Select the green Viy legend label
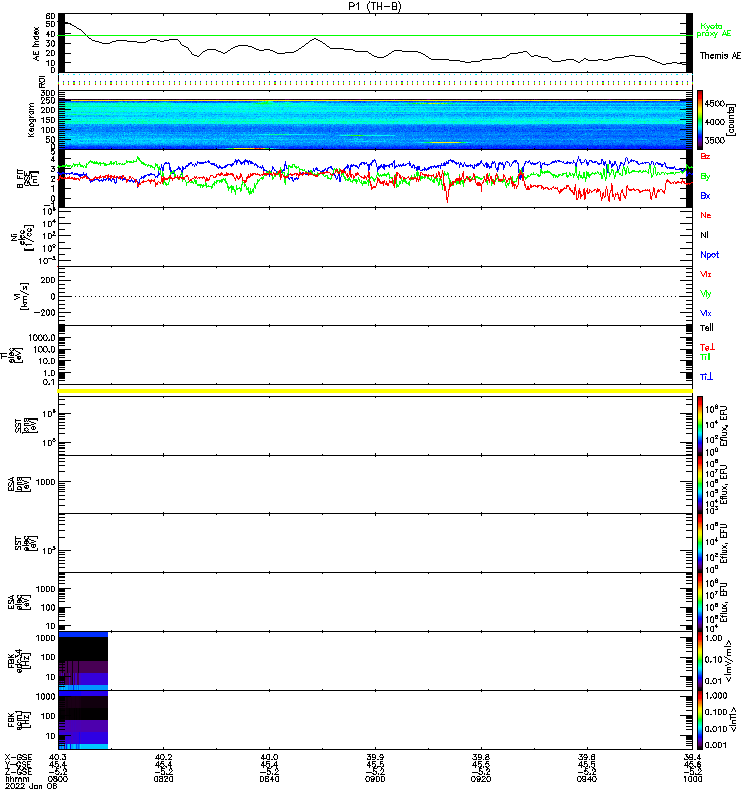 coord(705,294)
